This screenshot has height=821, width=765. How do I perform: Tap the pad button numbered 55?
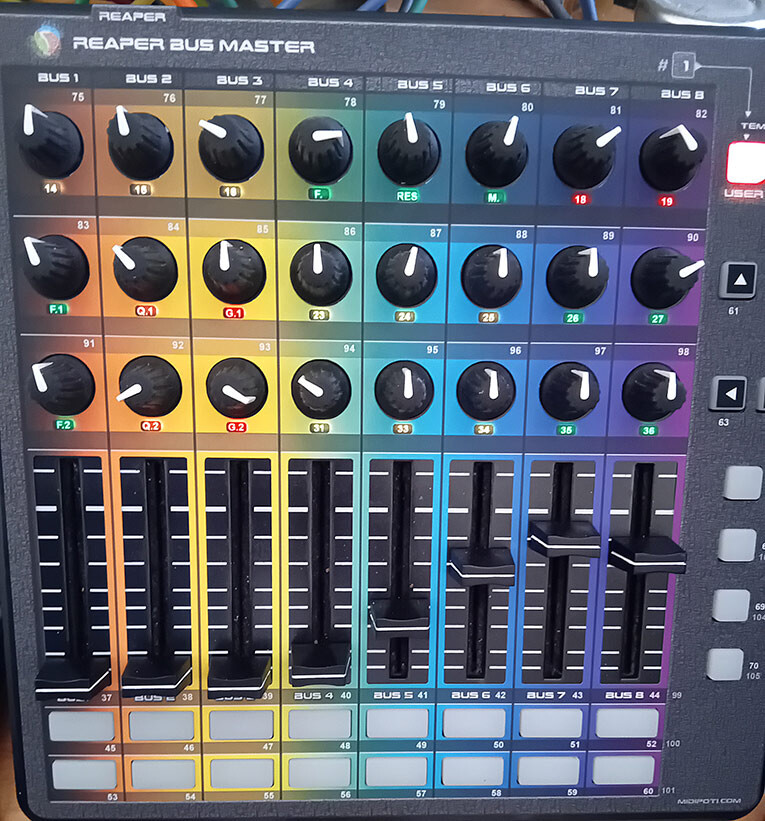click(x=242, y=773)
